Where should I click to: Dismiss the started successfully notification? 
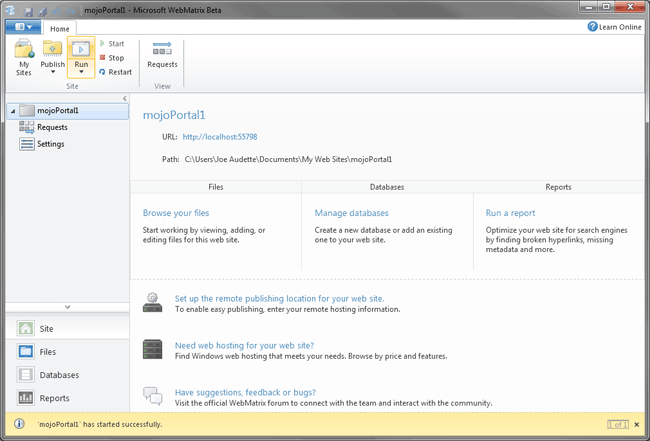click(639, 425)
